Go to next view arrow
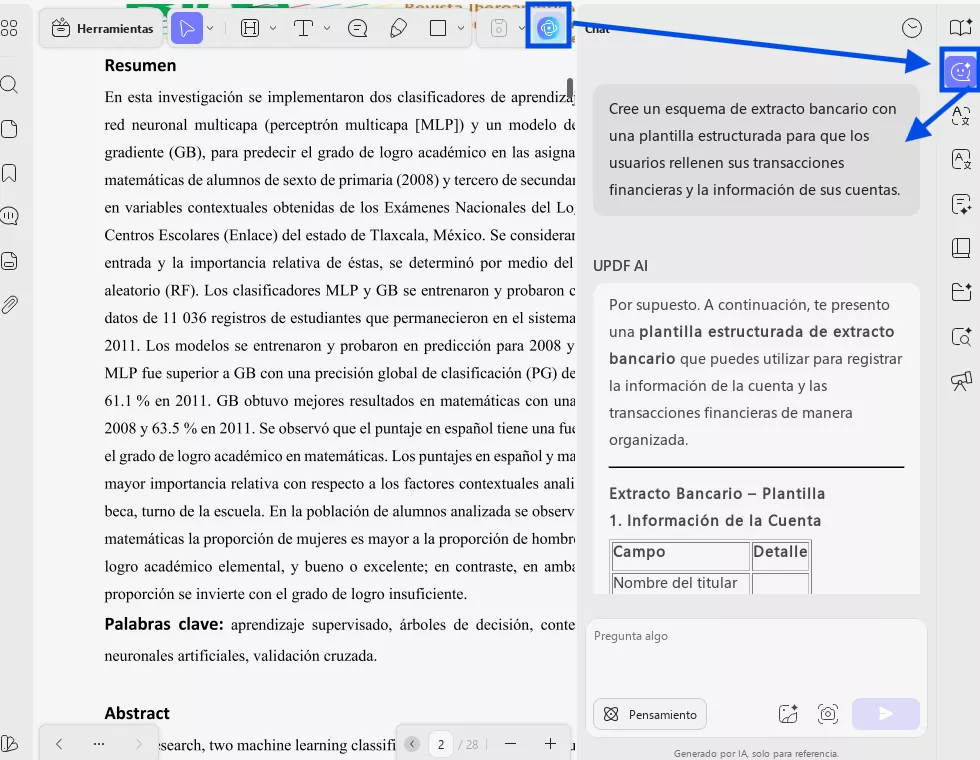This screenshot has width=980, height=760. (x=138, y=744)
